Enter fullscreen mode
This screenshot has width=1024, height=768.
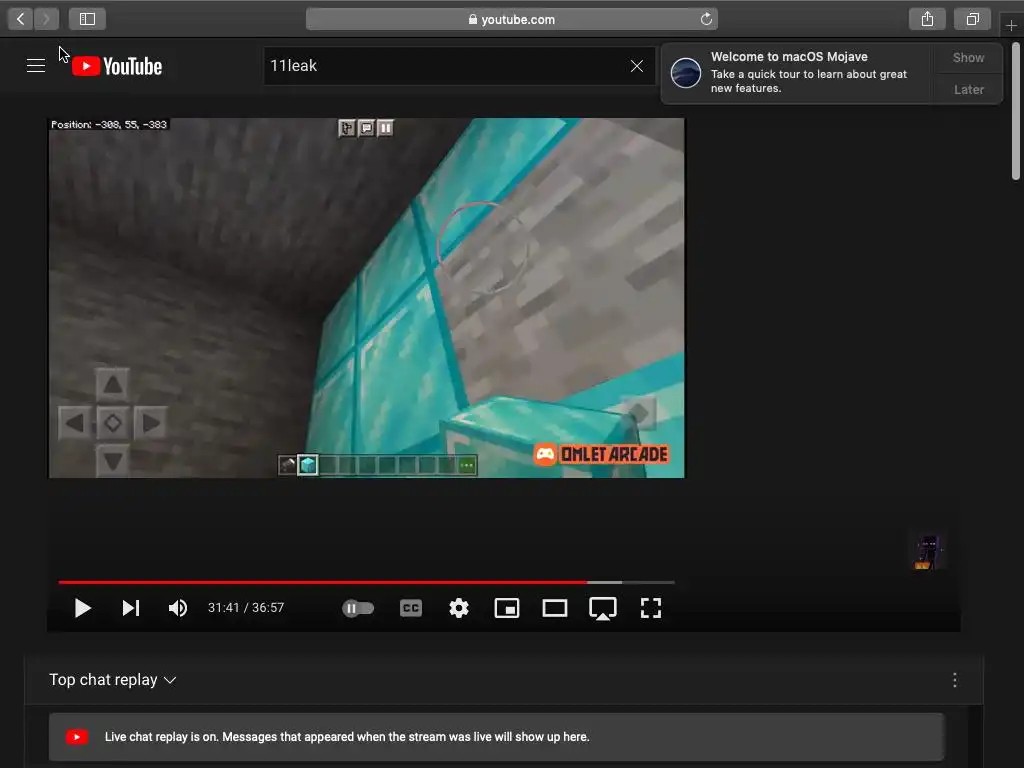(650, 608)
